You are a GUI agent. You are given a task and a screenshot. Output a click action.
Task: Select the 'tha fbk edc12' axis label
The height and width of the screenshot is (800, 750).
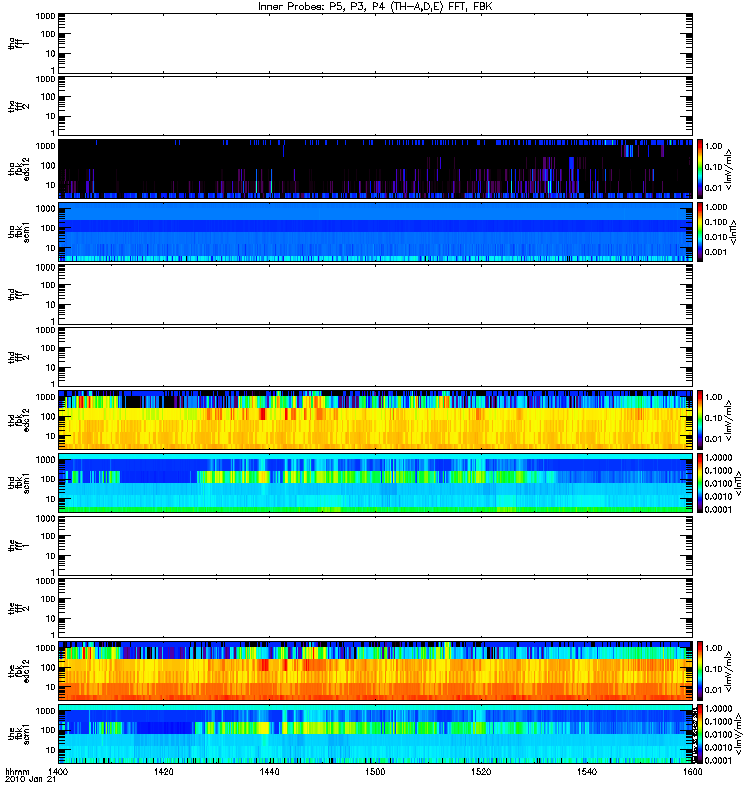click(x=19, y=169)
